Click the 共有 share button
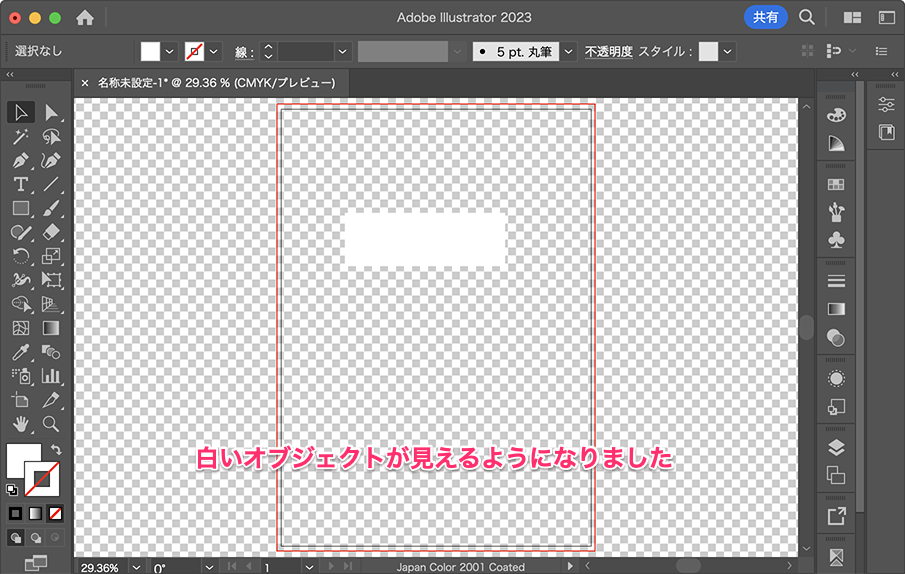Image resolution: width=905 pixels, height=574 pixels. click(x=766, y=17)
